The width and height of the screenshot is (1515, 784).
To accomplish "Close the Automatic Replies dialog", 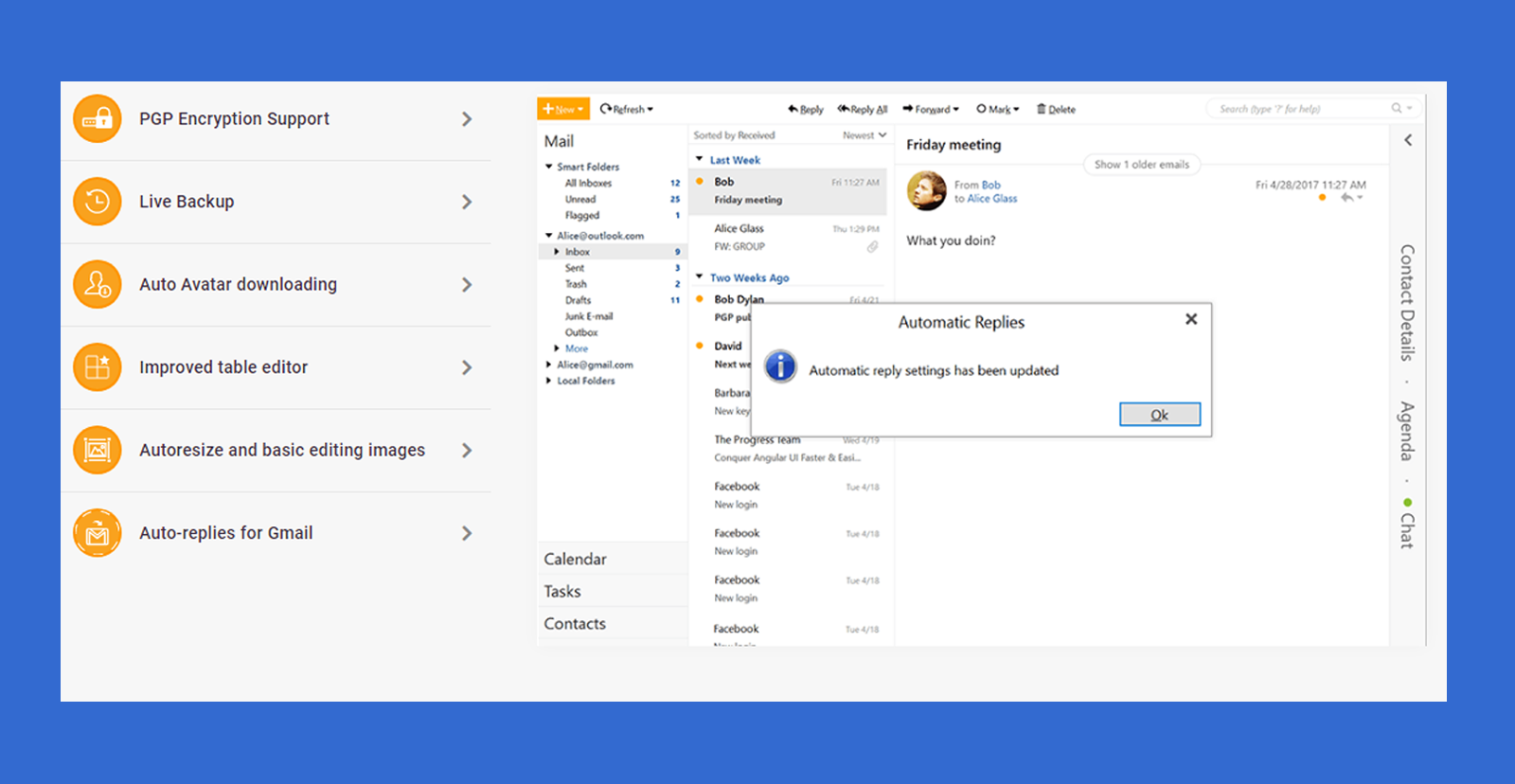I will pyautogui.click(x=1191, y=319).
